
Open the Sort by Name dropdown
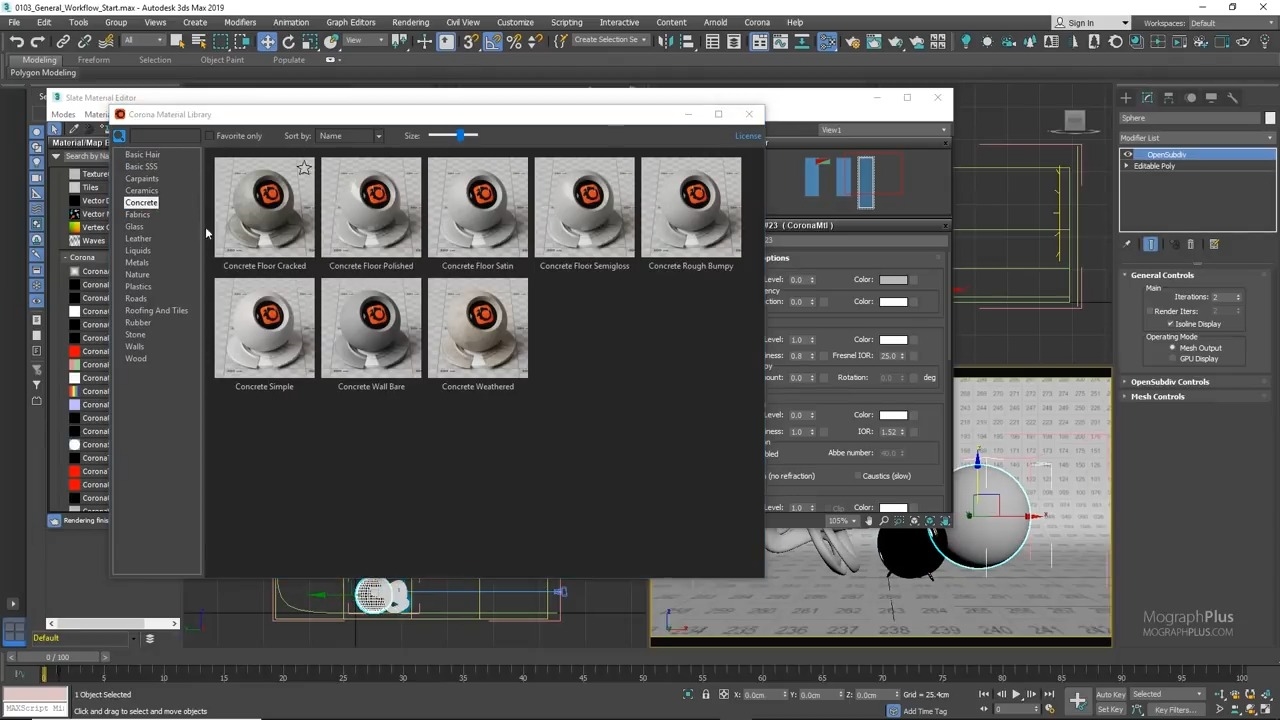click(349, 136)
